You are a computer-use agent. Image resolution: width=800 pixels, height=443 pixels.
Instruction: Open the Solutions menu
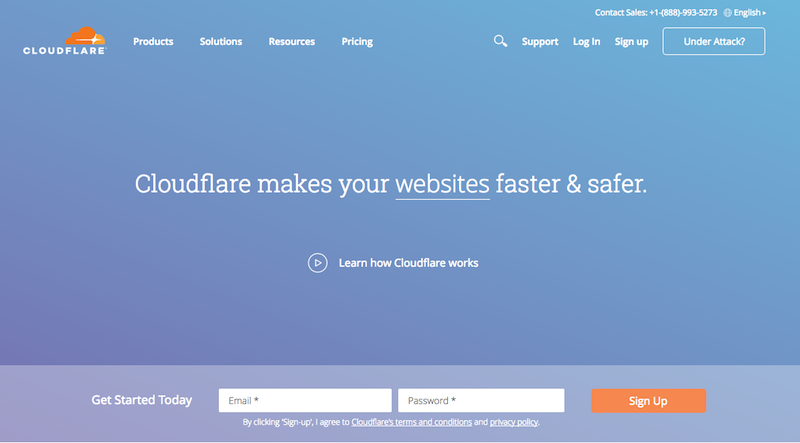pos(221,41)
